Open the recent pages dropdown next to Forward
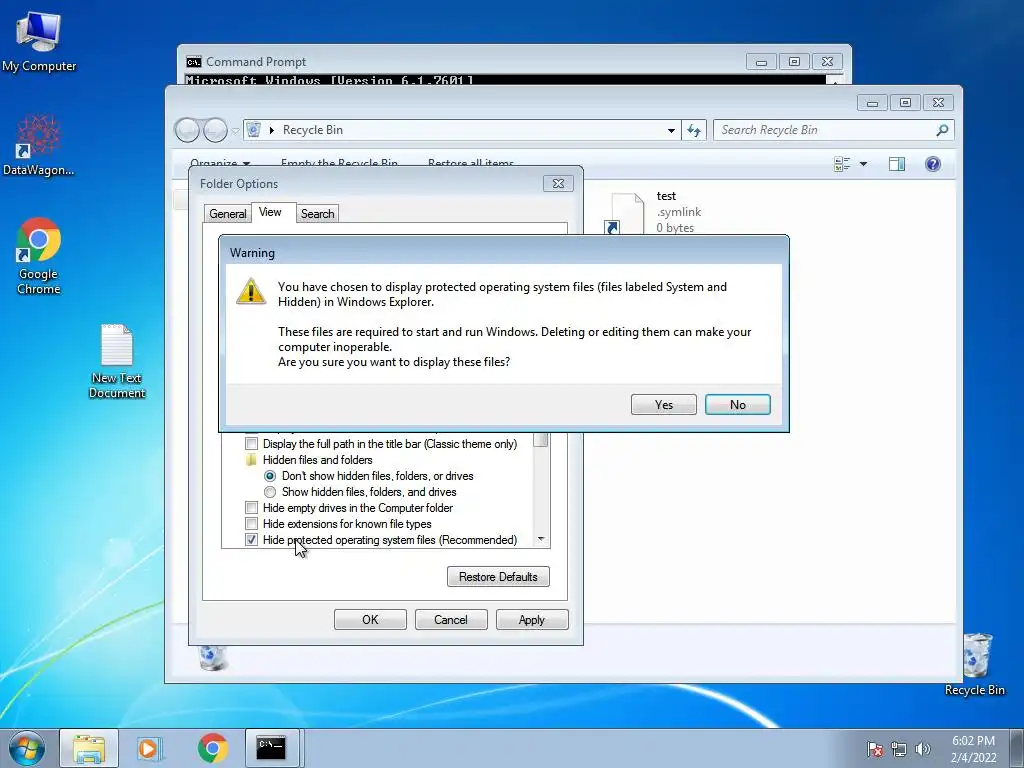The width and height of the screenshot is (1024, 768). pyautogui.click(x=235, y=131)
